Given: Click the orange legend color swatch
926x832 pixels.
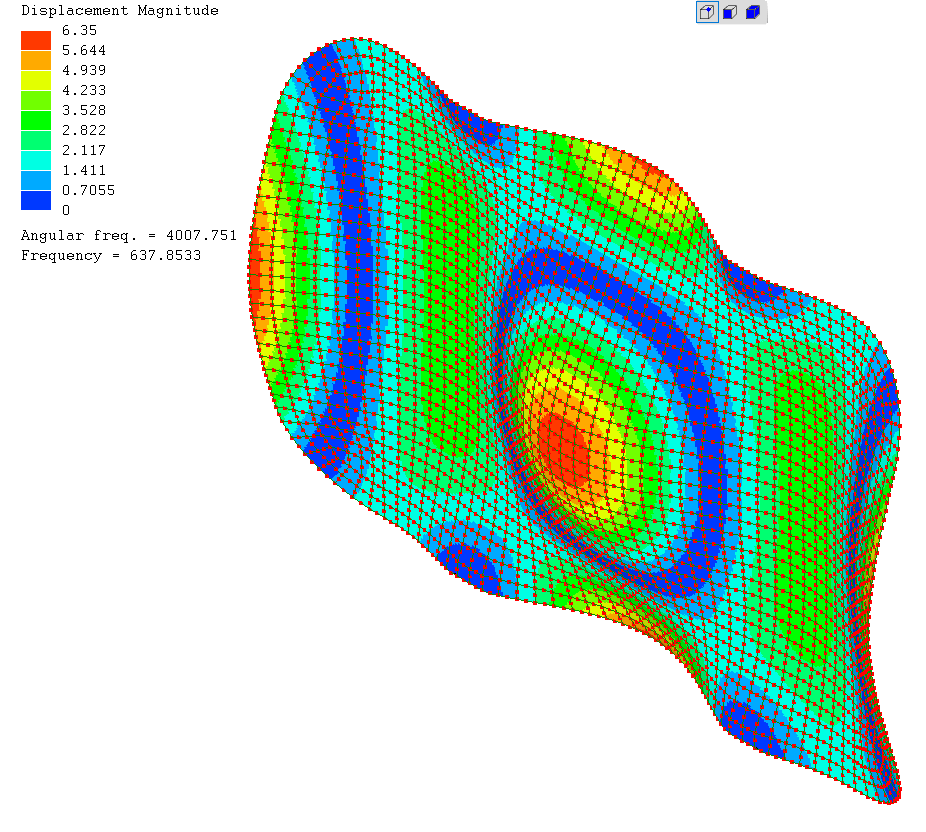Looking at the screenshot, I should pyautogui.click(x=36, y=61).
